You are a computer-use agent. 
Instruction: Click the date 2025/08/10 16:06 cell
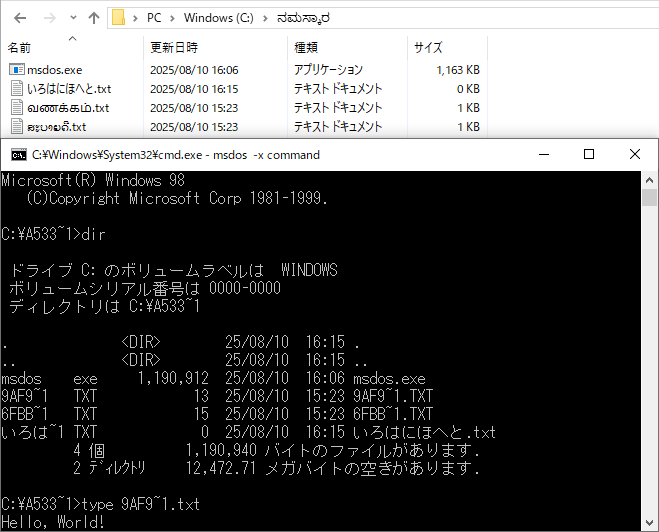194,70
